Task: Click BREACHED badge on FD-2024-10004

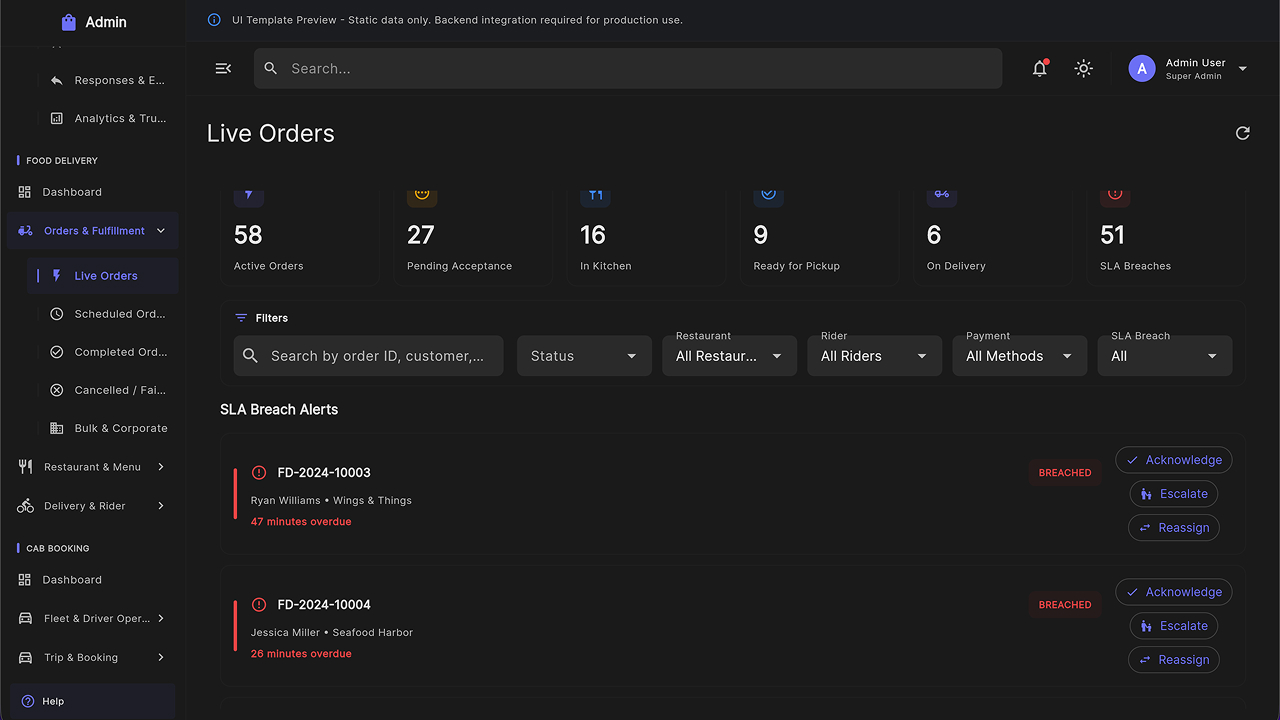Action: [x=1065, y=605]
